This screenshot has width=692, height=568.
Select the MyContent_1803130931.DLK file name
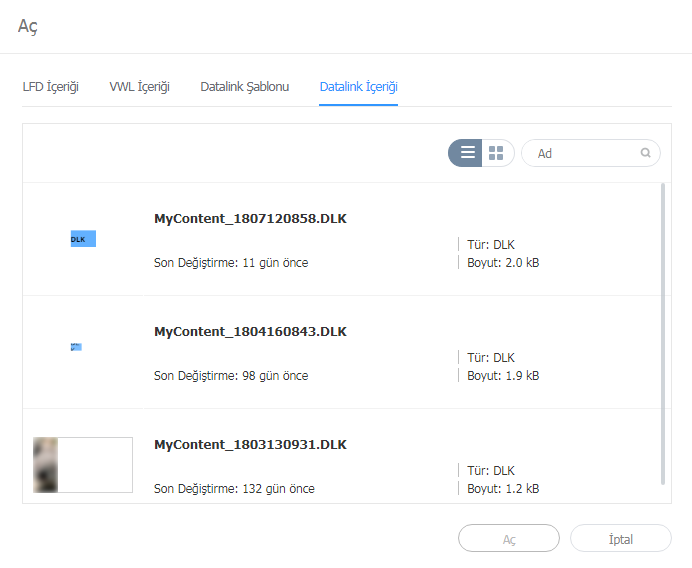250,444
